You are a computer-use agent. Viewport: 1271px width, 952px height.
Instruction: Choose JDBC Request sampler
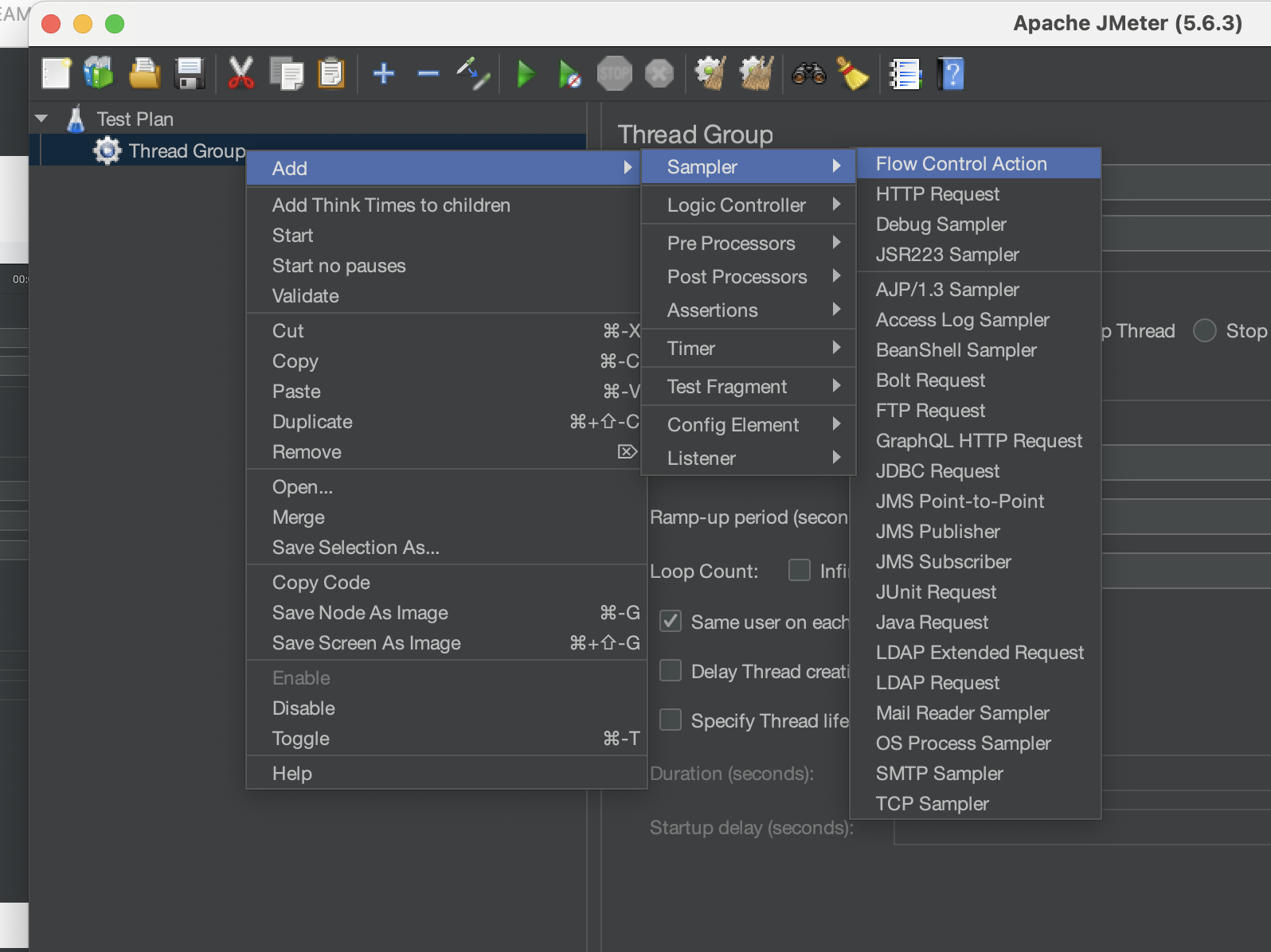976,471
